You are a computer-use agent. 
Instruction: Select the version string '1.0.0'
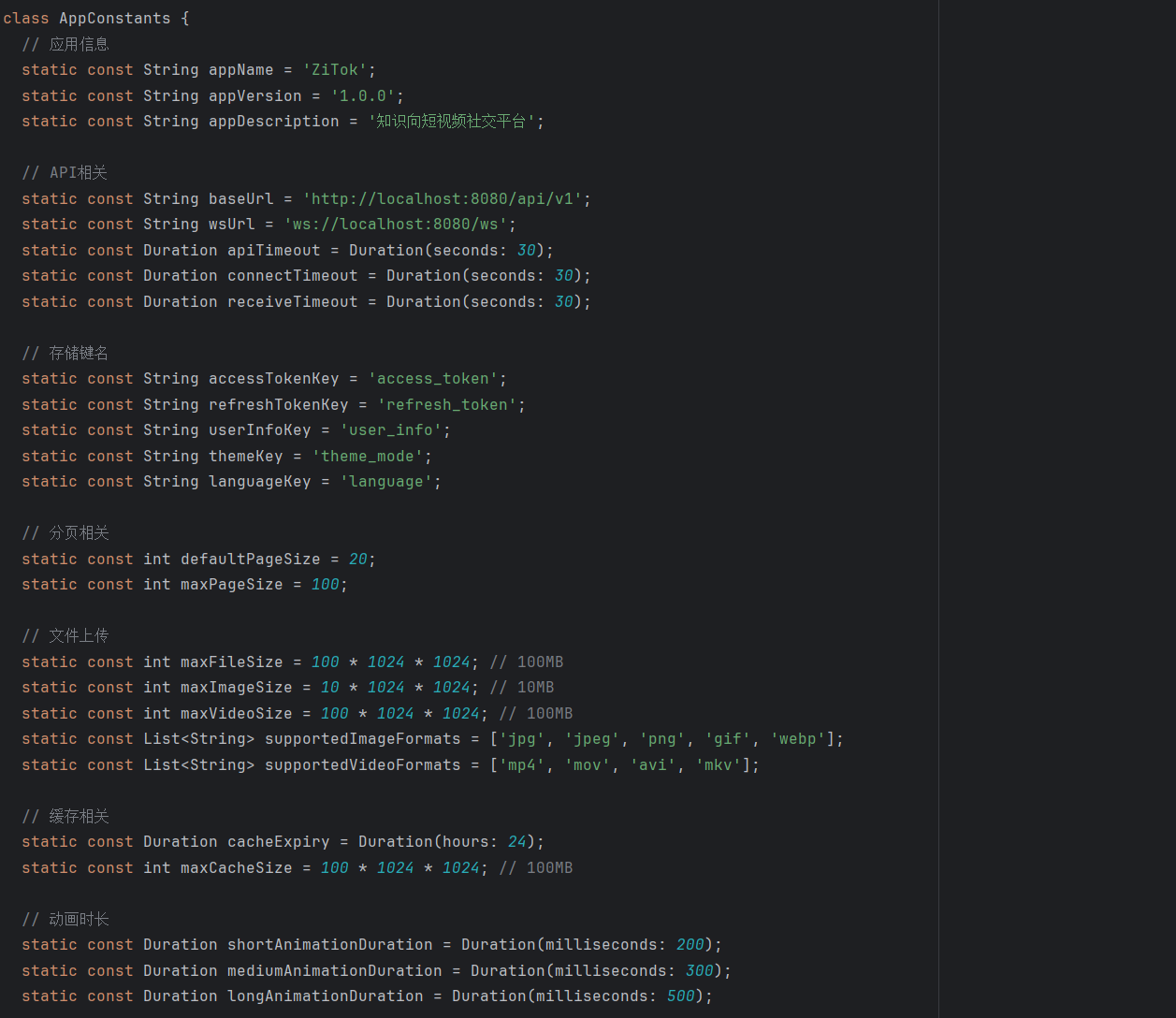(x=363, y=96)
